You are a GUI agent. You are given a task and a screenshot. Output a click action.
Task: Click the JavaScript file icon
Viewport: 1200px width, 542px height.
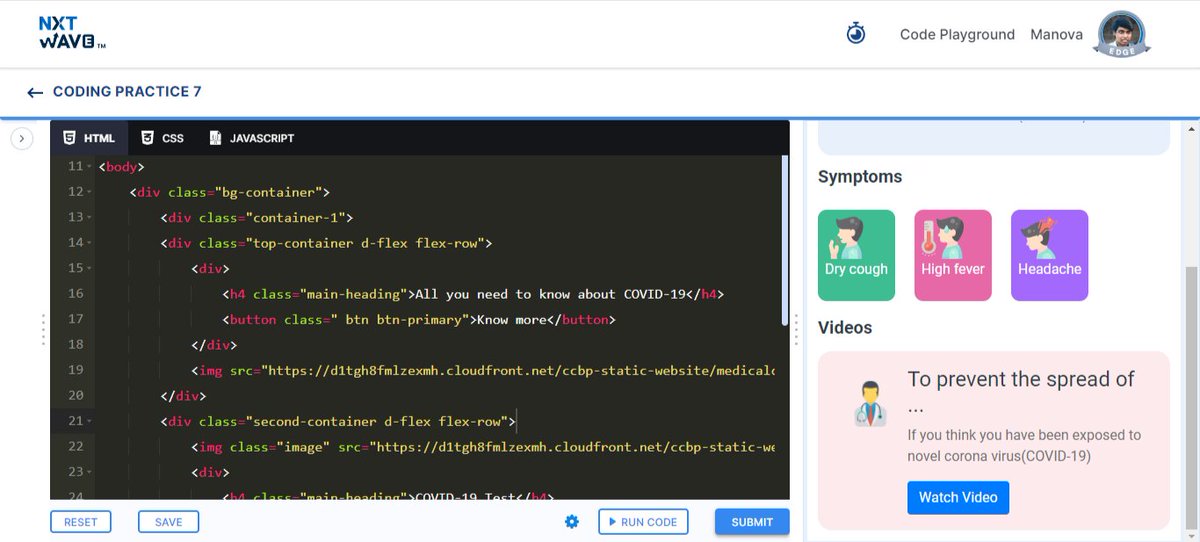point(215,138)
